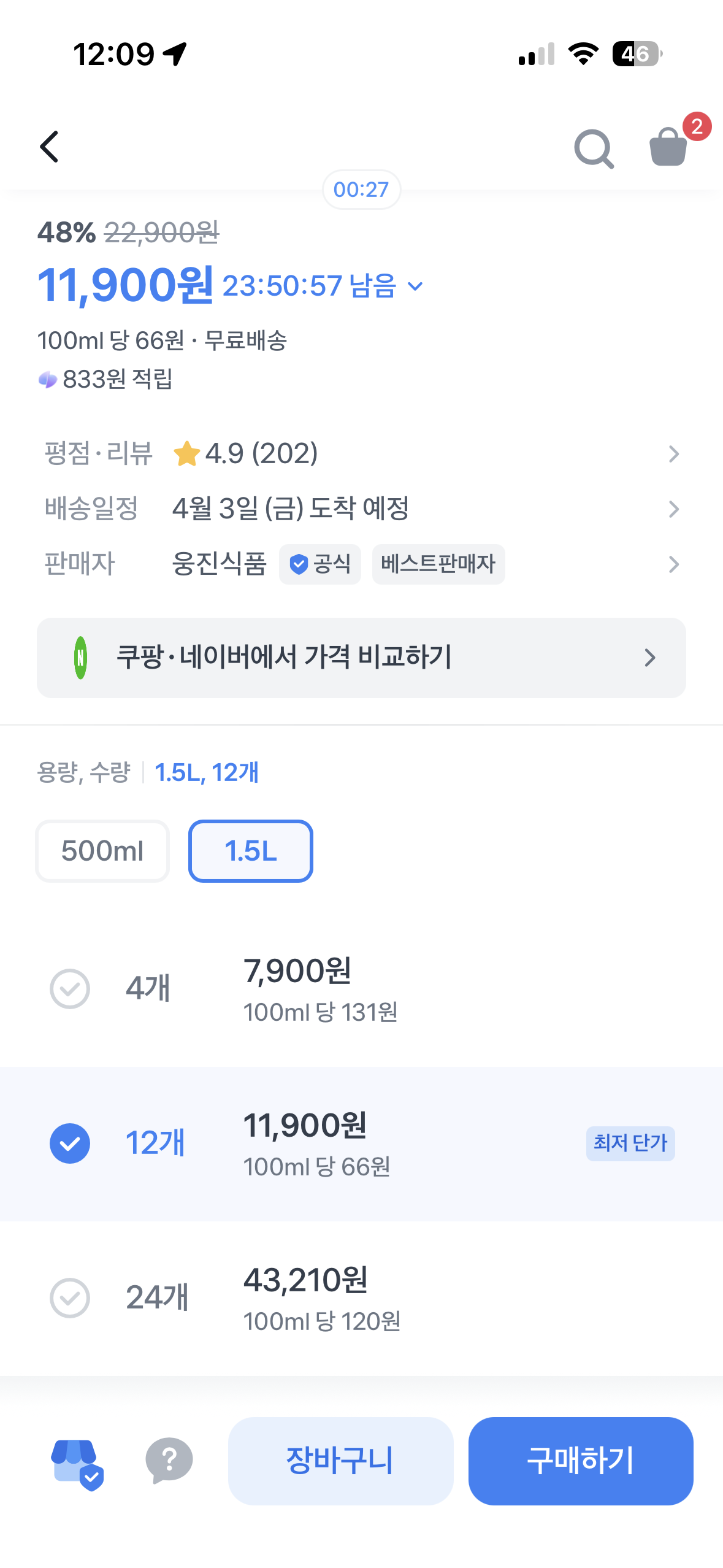Switch to the 500ml size tab
The height and width of the screenshot is (1568, 723).
point(102,851)
